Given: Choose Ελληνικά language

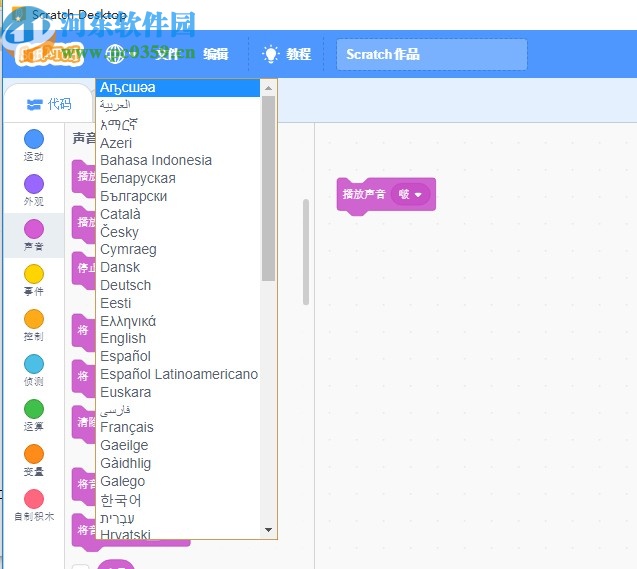Looking at the screenshot, I should click(178, 321).
